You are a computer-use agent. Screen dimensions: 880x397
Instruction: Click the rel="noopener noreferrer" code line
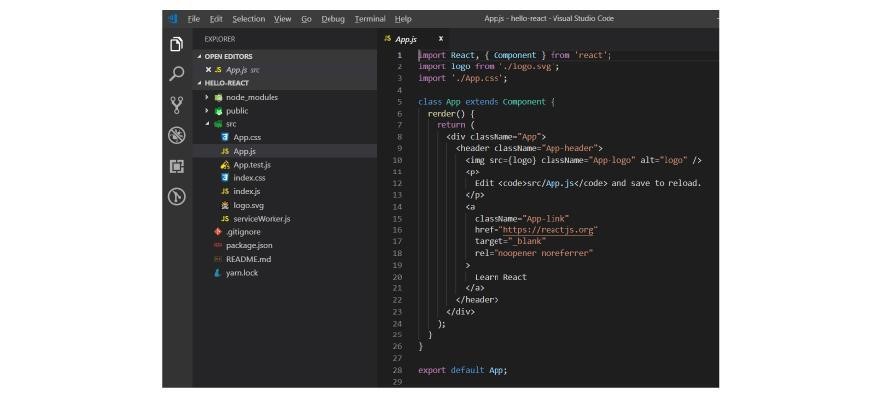point(534,253)
